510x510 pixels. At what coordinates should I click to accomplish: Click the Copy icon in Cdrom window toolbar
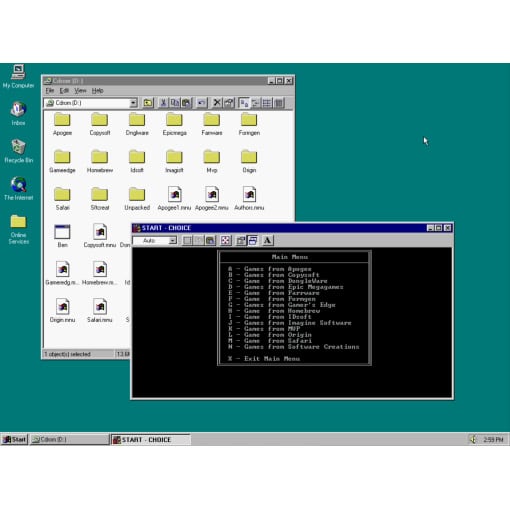click(x=174, y=103)
